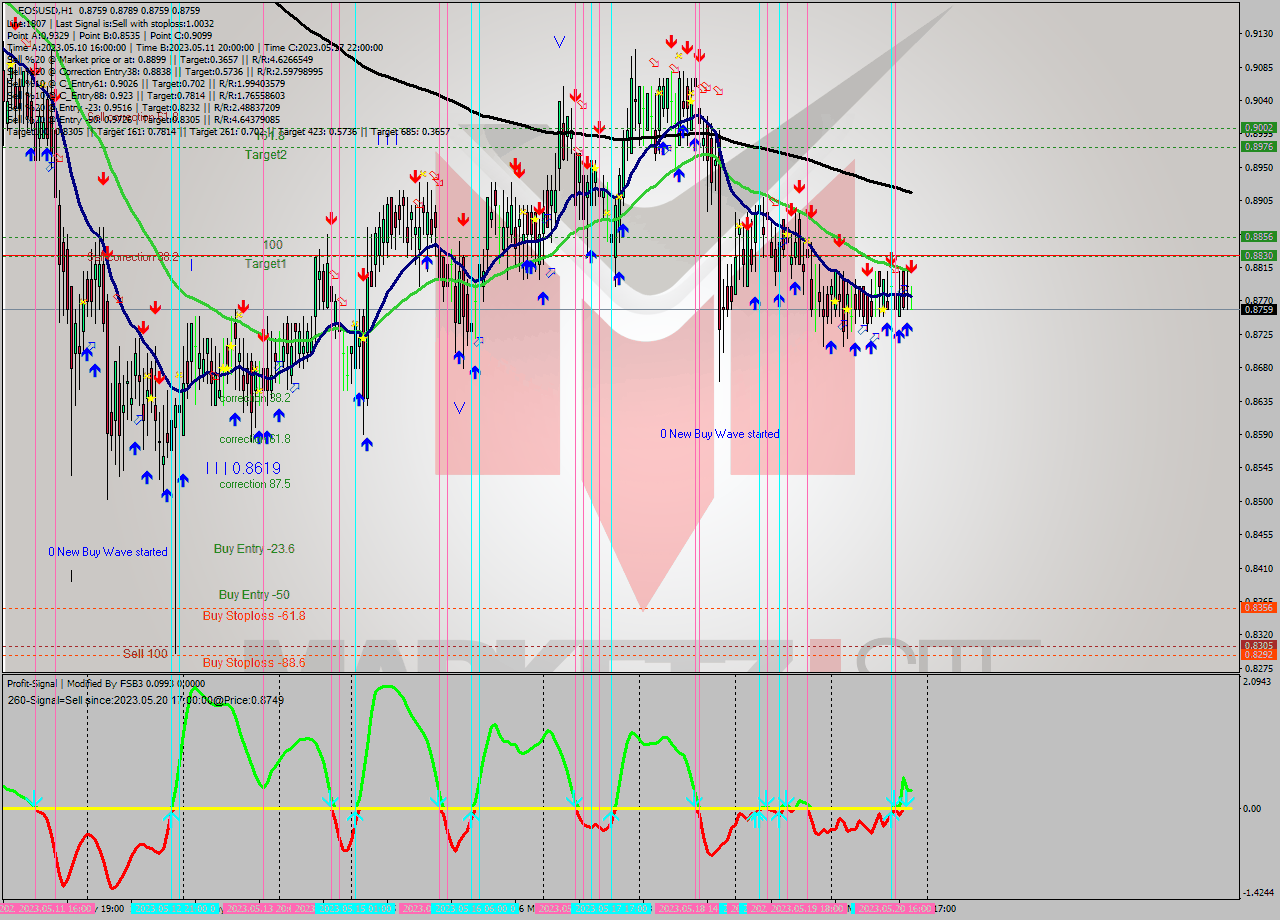Click the 0.8976 green price tag
The height and width of the screenshot is (920, 1280).
(1258, 146)
